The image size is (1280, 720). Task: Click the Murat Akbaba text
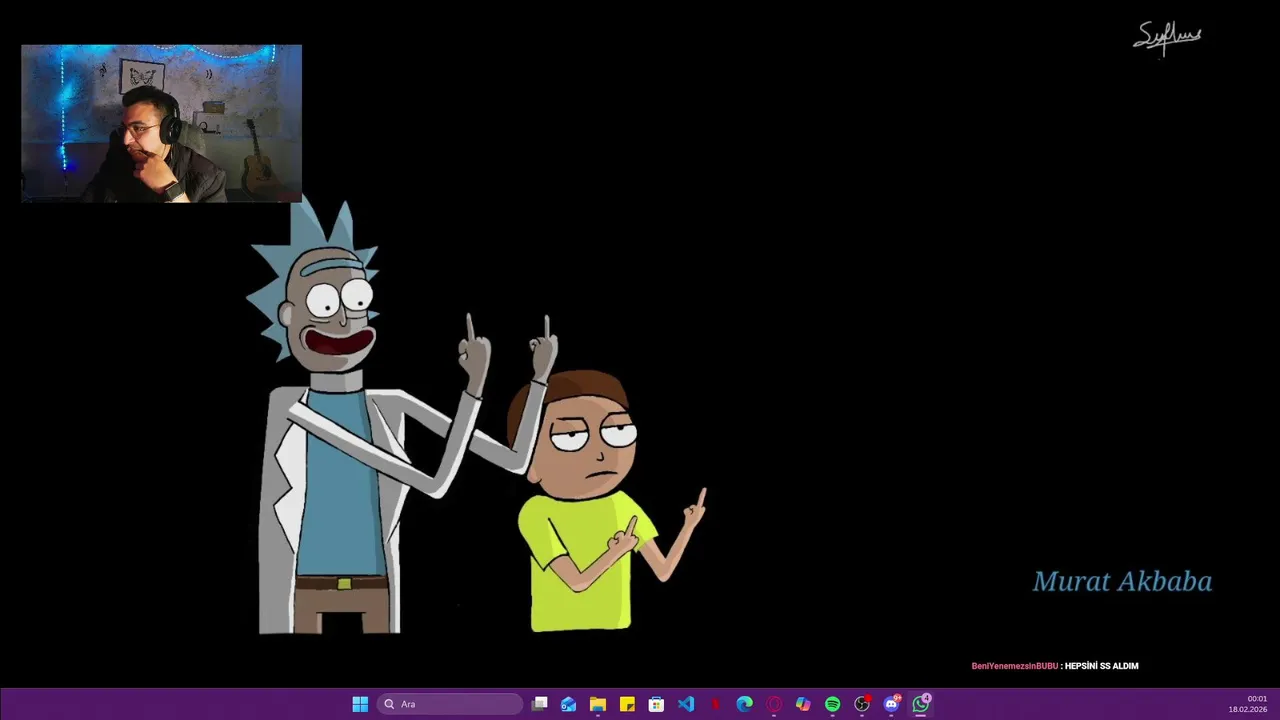(x=1122, y=581)
